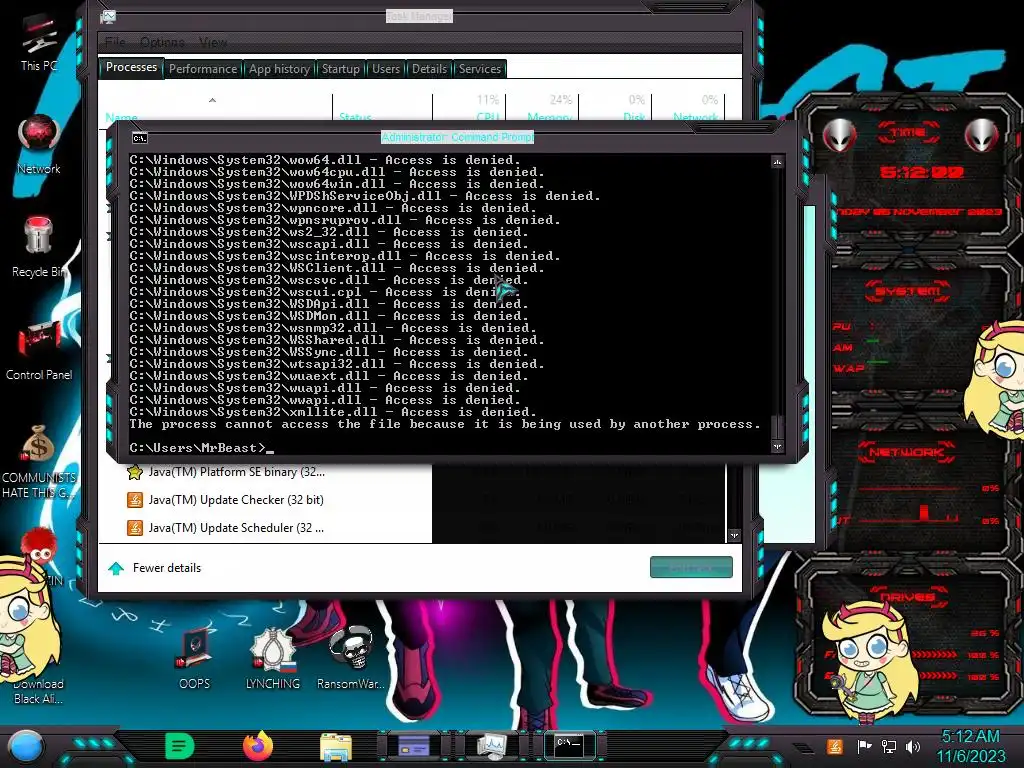Click the left alien head on the TIME widget
Image resolution: width=1024 pixels, height=768 pixels.
(840, 136)
